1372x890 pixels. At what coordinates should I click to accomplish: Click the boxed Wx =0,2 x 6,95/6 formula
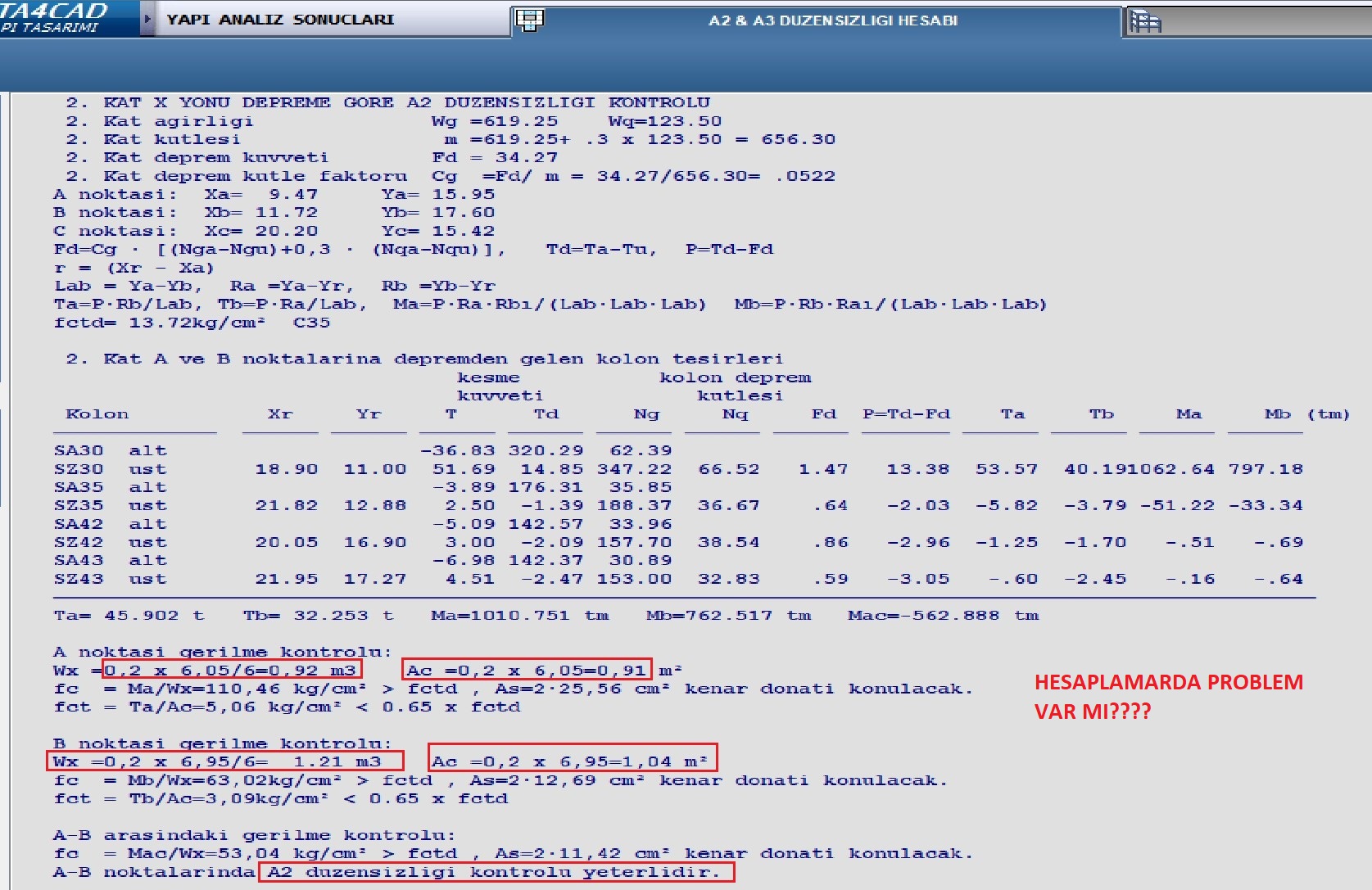point(225,761)
